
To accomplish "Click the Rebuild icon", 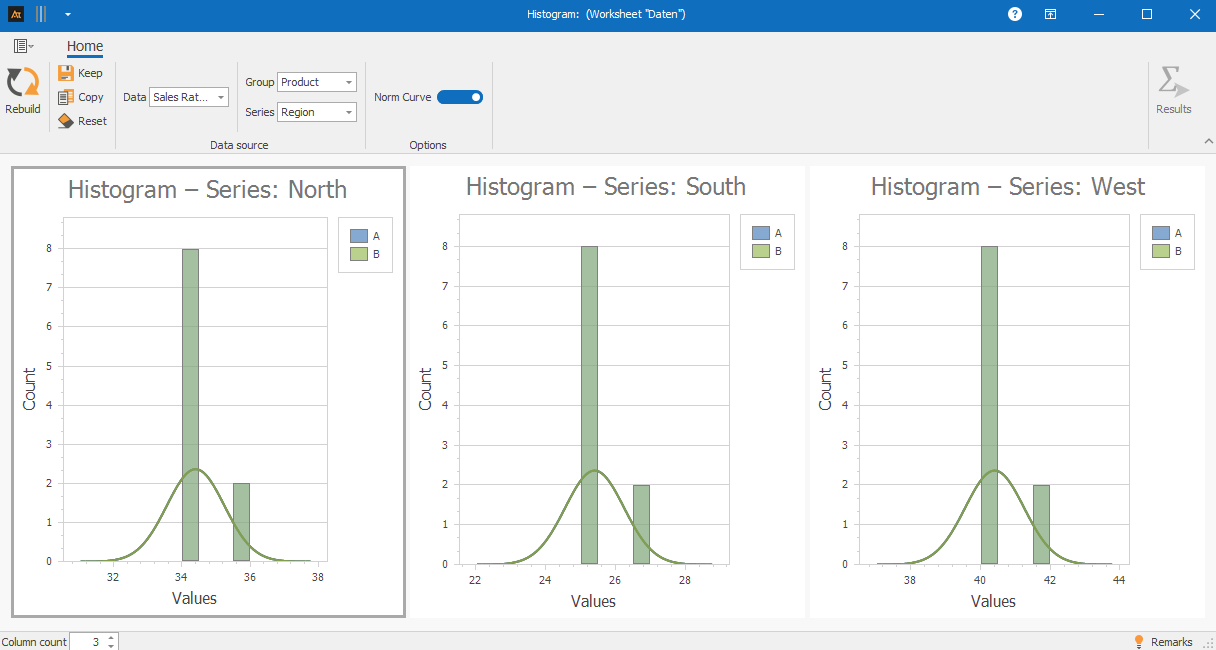I will [23, 83].
